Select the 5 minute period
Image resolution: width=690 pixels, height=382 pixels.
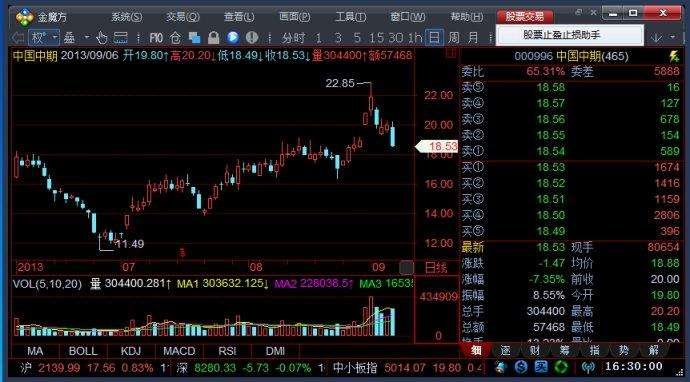(357, 38)
